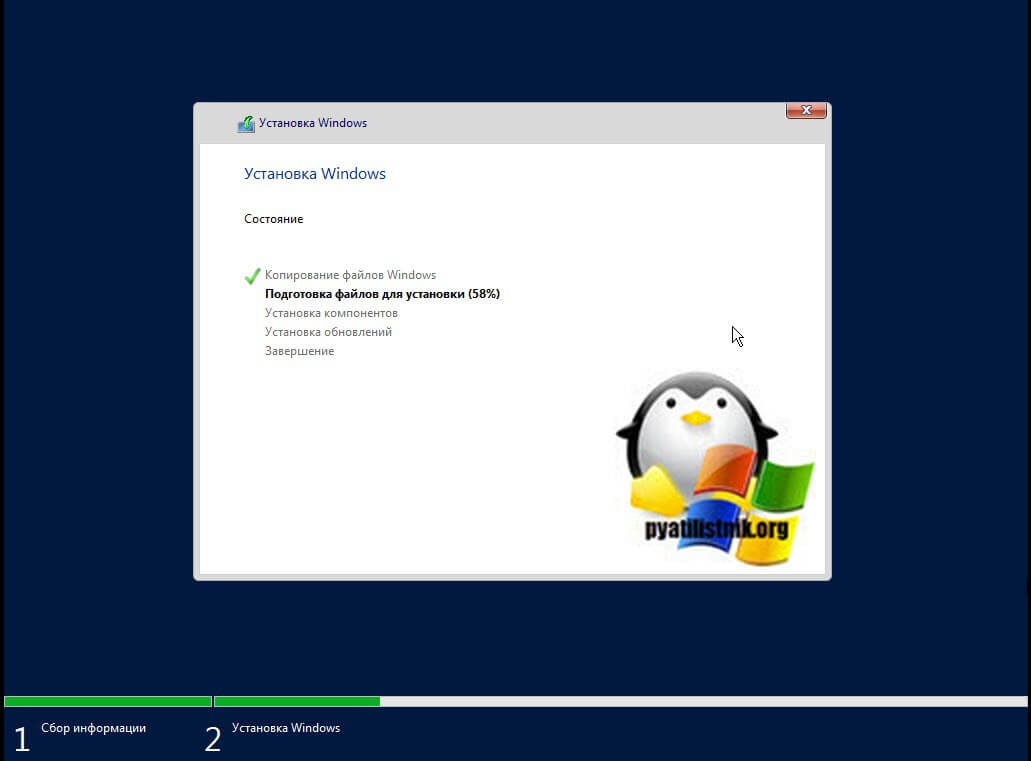Click the bottom Установка Windows stage label
The image size is (1031, 761).
[286, 728]
